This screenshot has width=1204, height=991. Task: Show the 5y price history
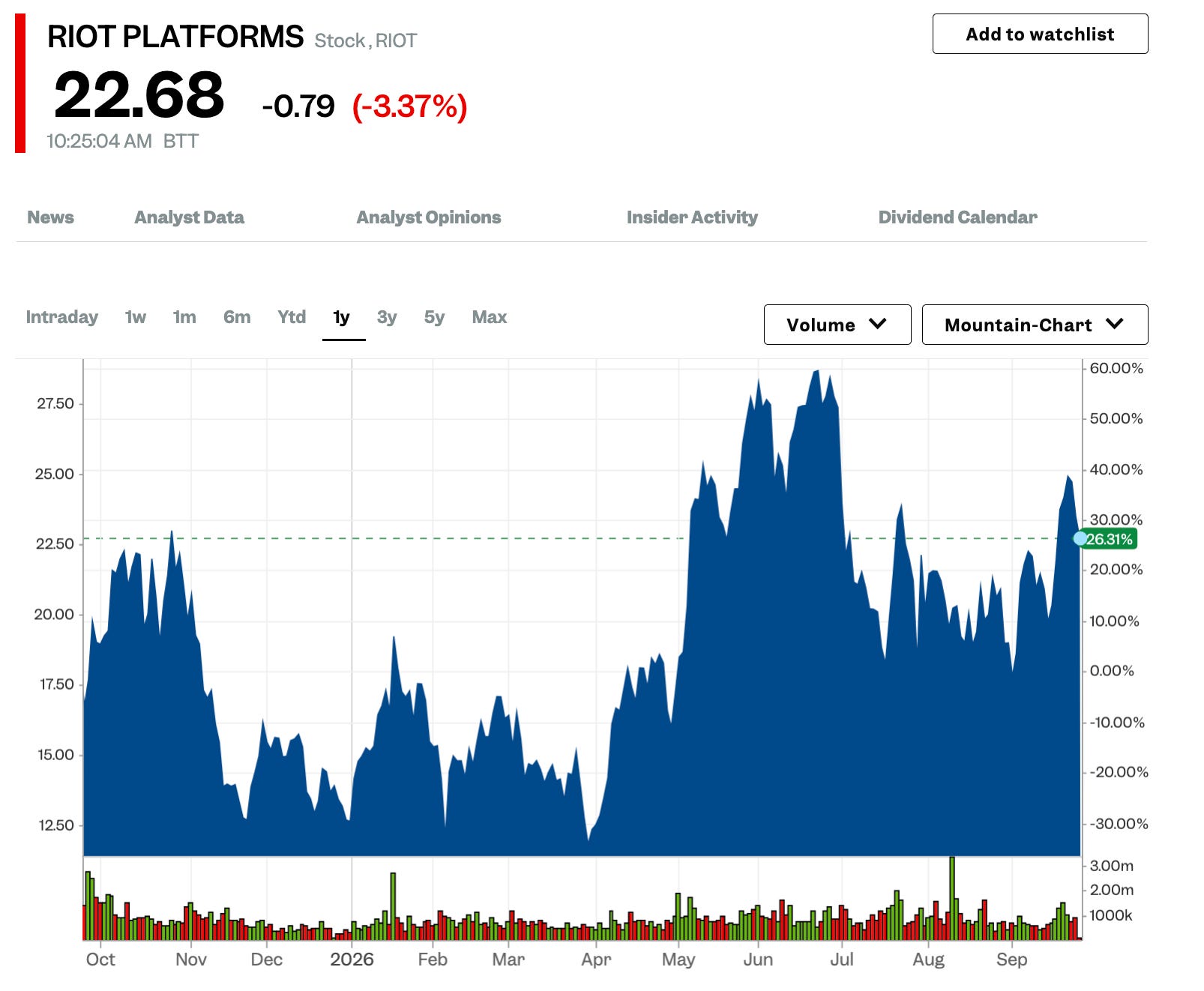tap(434, 317)
